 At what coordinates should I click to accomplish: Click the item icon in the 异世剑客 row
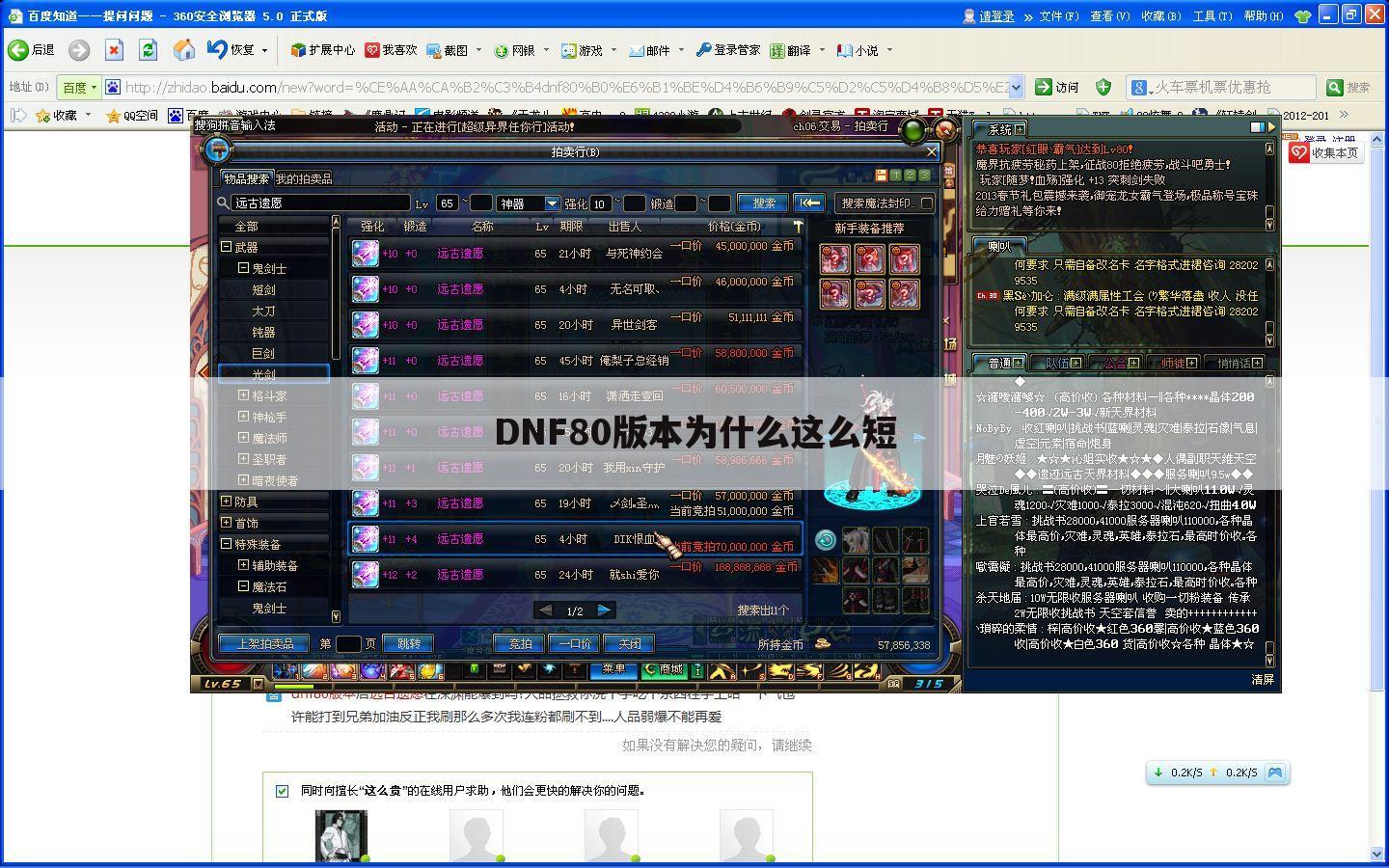(x=365, y=325)
